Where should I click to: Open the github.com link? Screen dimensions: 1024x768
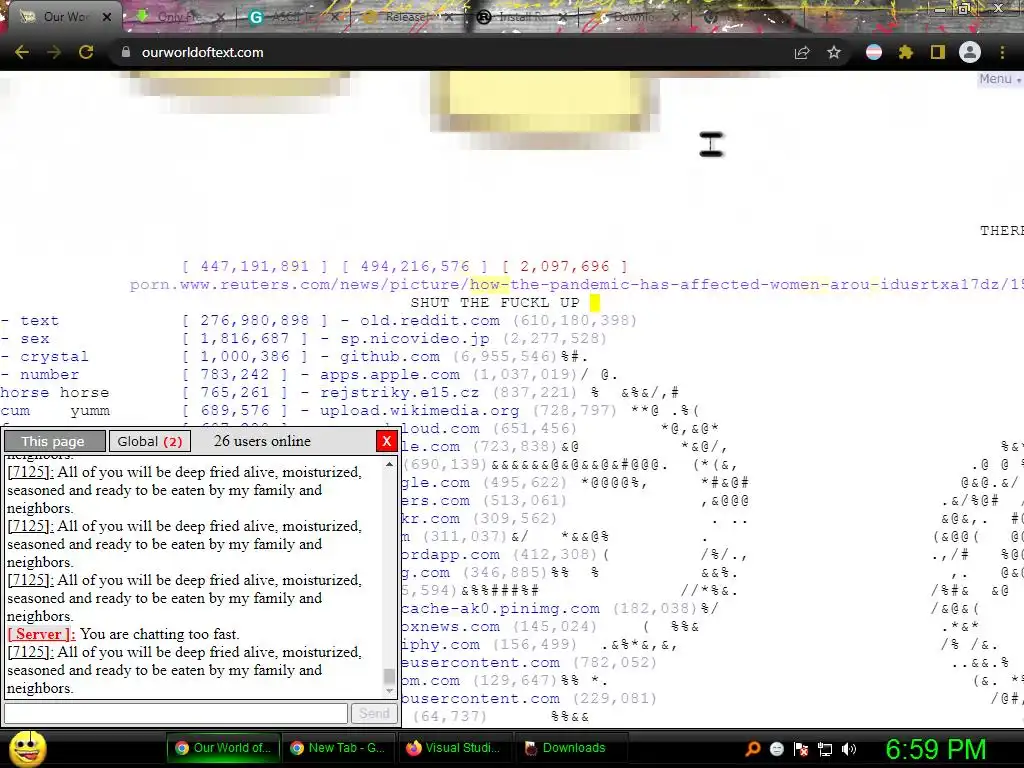click(390, 357)
